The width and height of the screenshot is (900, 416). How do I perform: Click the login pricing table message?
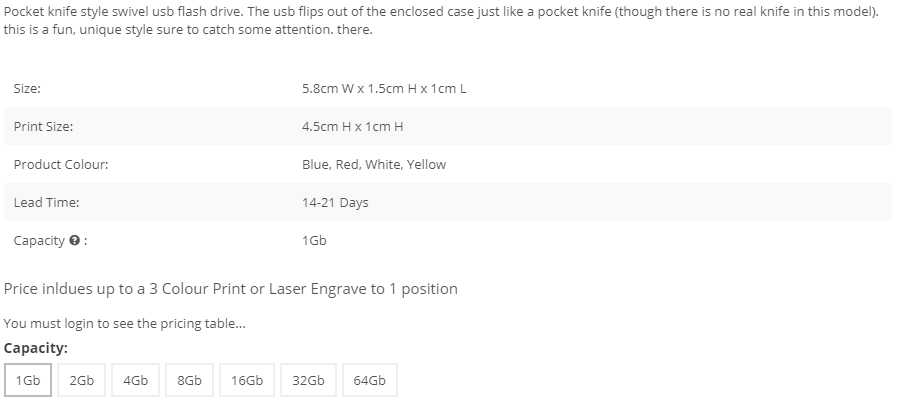click(x=125, y=324)
